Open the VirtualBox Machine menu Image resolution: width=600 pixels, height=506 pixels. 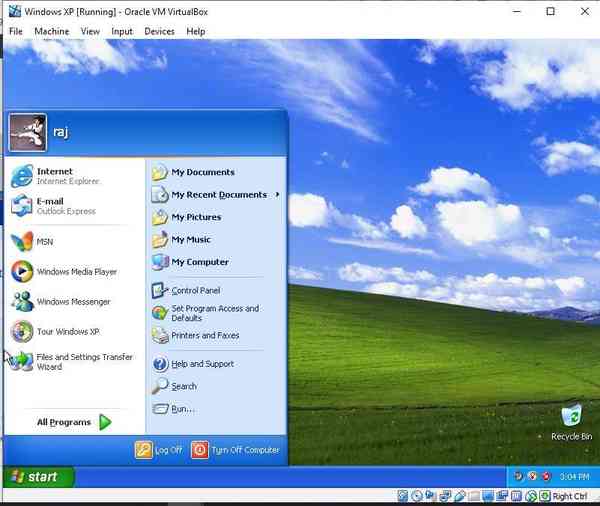tap(51, 31)
